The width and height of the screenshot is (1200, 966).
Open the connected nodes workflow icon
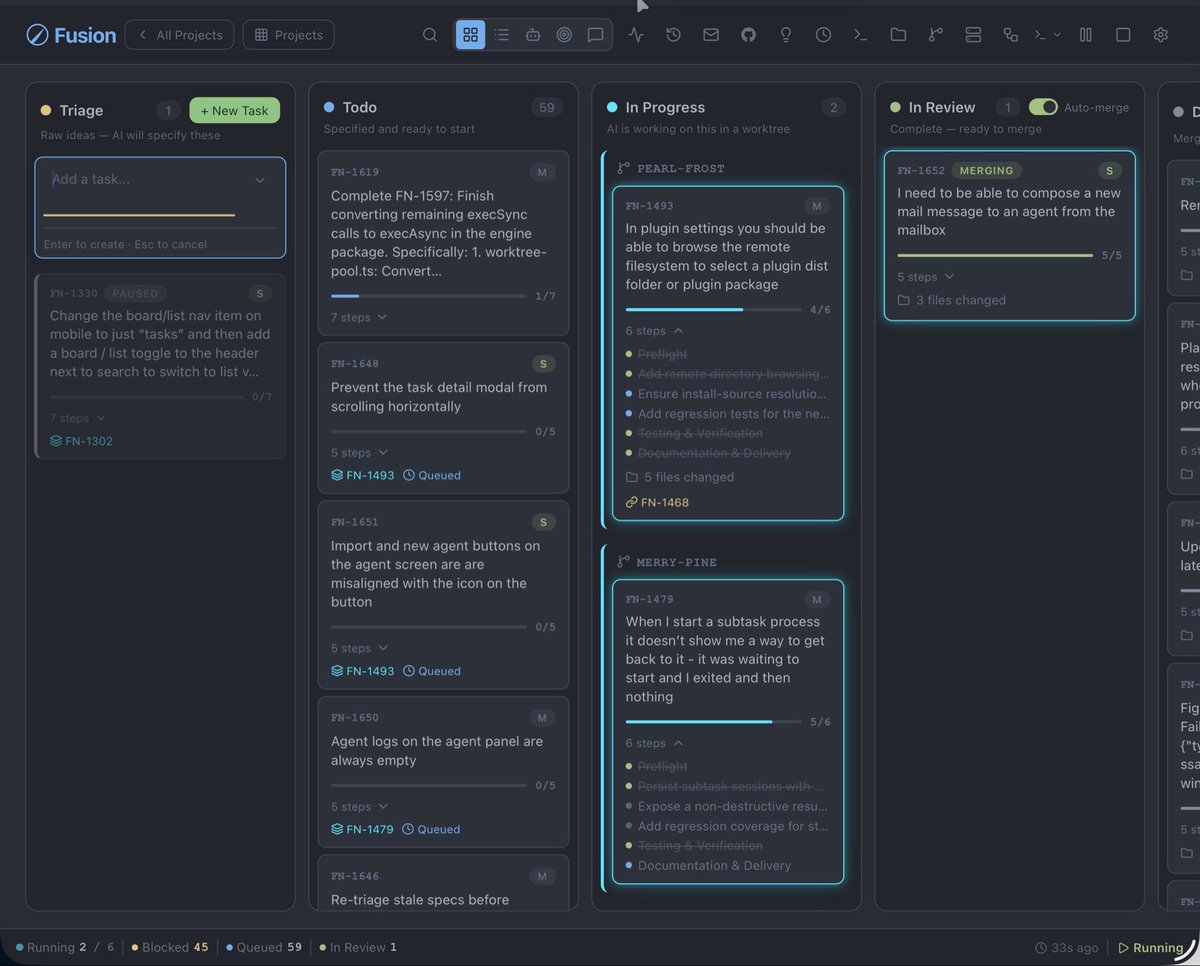pyautogui.click(x=1010, y=35)
